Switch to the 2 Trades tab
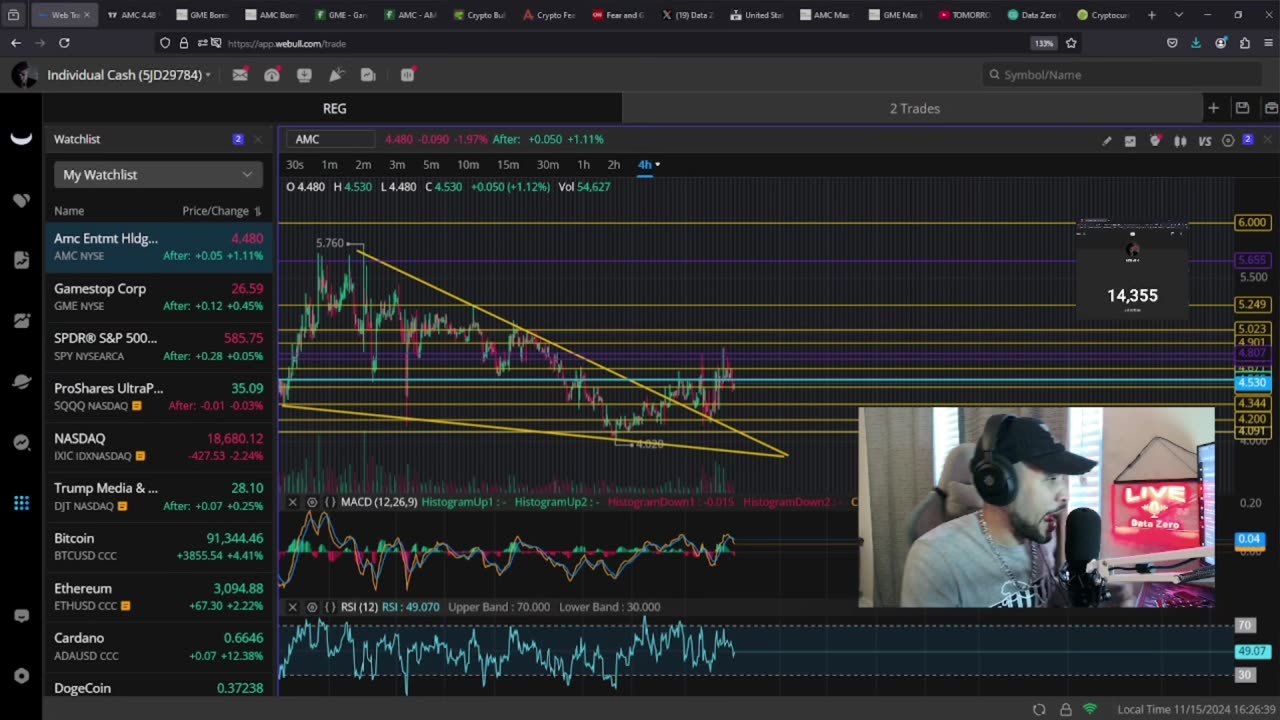Image resolution: width=1280 pixels, height=720 pixels. (x=914, y=108)
